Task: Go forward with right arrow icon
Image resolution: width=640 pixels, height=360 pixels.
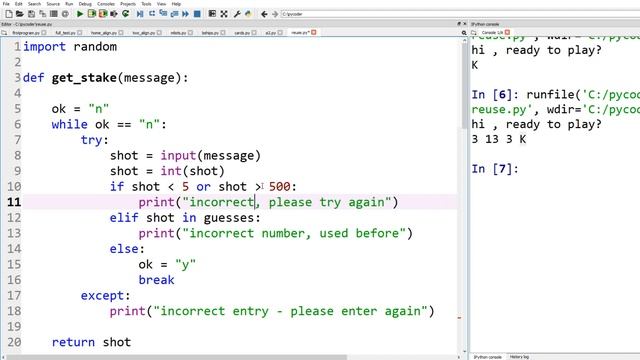Action: tap(275, 14)
